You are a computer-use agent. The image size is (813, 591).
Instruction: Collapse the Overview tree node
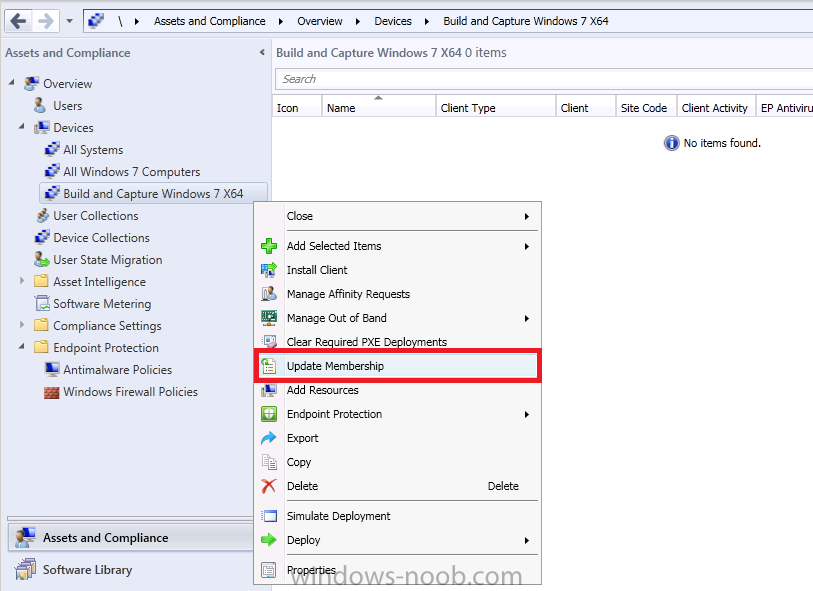11,82
